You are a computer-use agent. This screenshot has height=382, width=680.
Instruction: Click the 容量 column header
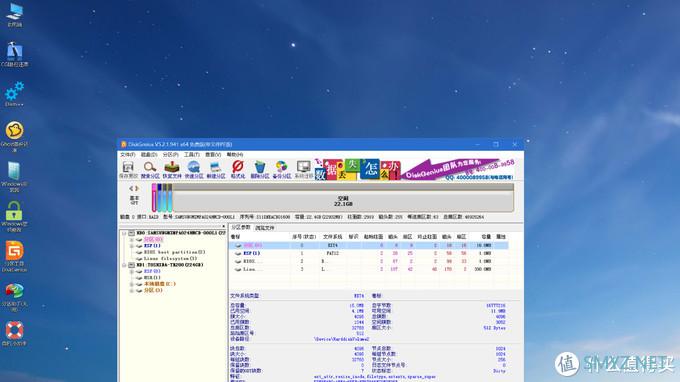(486, 237)
